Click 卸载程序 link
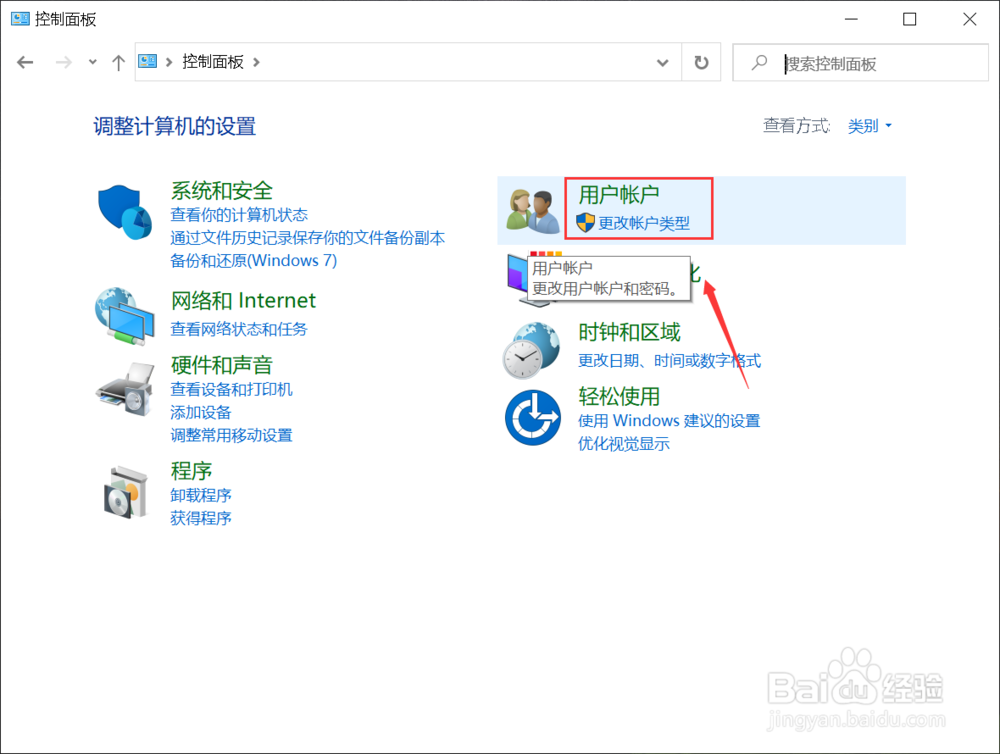Screen dimensions: 1000x754 tap(201, 495)
